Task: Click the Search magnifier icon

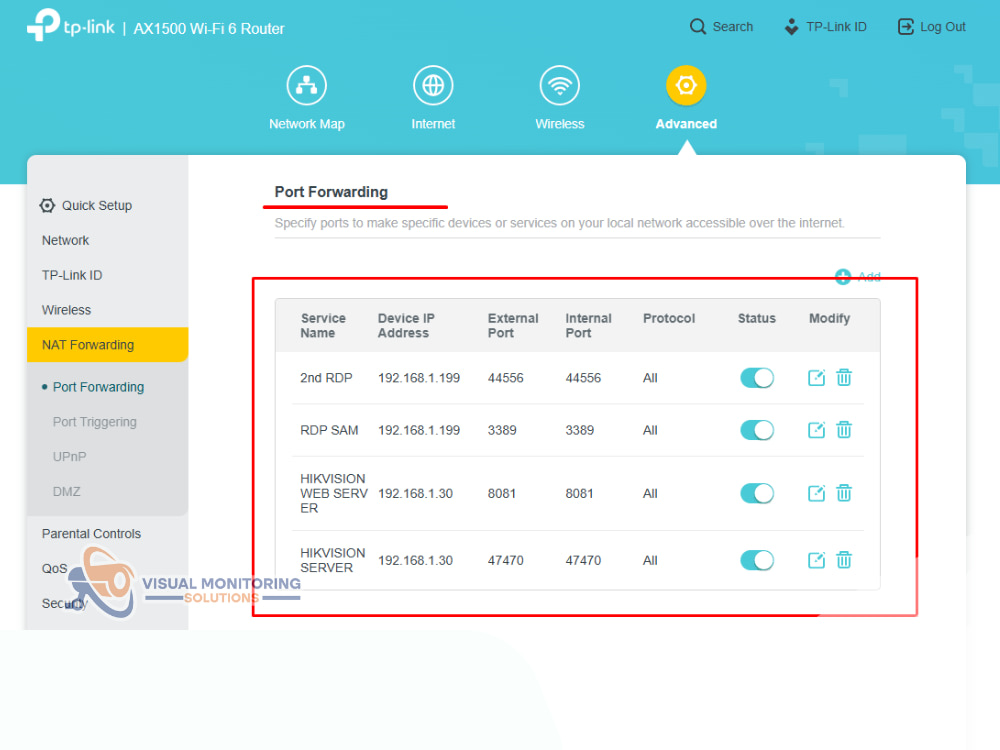Action: pyautogui.click(x=698, y=27)
